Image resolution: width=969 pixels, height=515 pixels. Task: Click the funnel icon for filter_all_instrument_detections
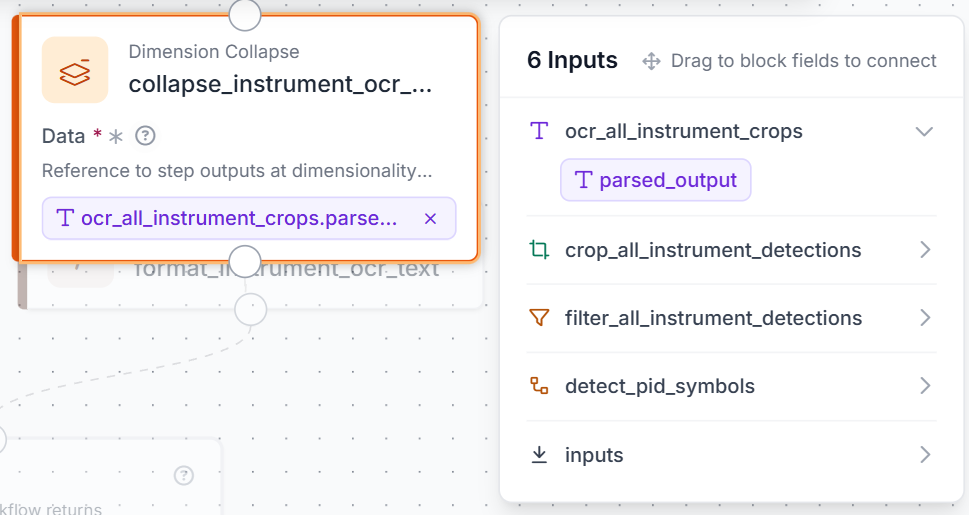pyautogui.click(x=539, y=318)
